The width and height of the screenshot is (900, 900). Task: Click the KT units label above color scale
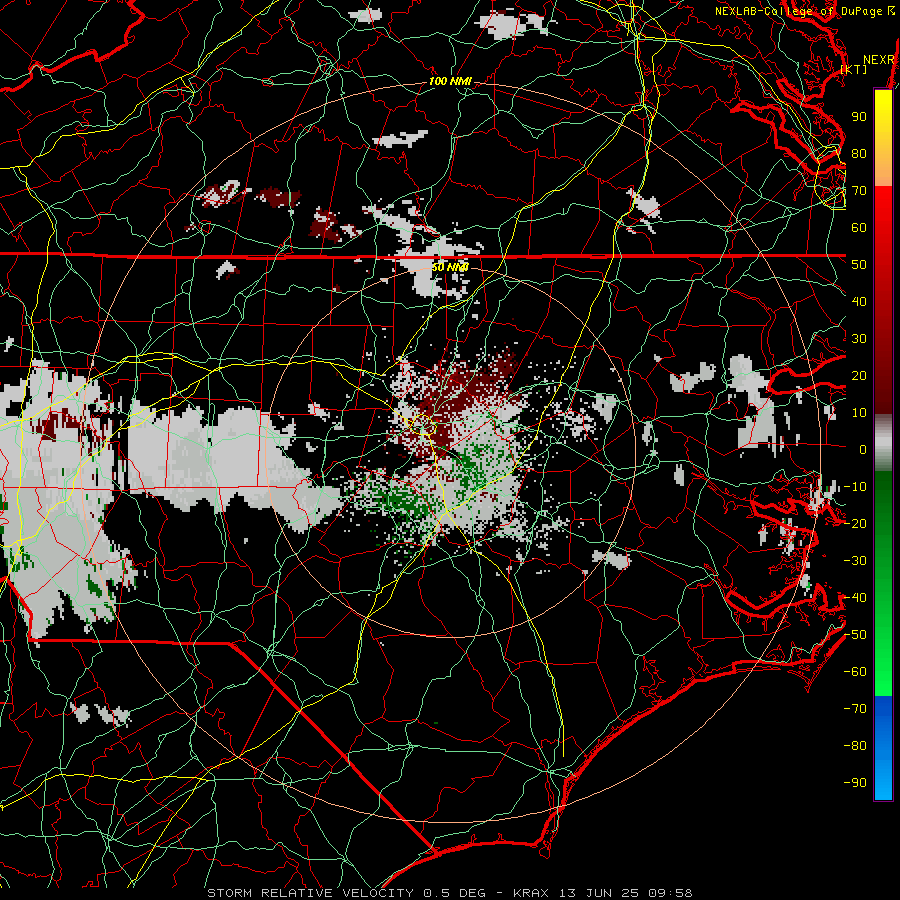(x=854, y=69)
